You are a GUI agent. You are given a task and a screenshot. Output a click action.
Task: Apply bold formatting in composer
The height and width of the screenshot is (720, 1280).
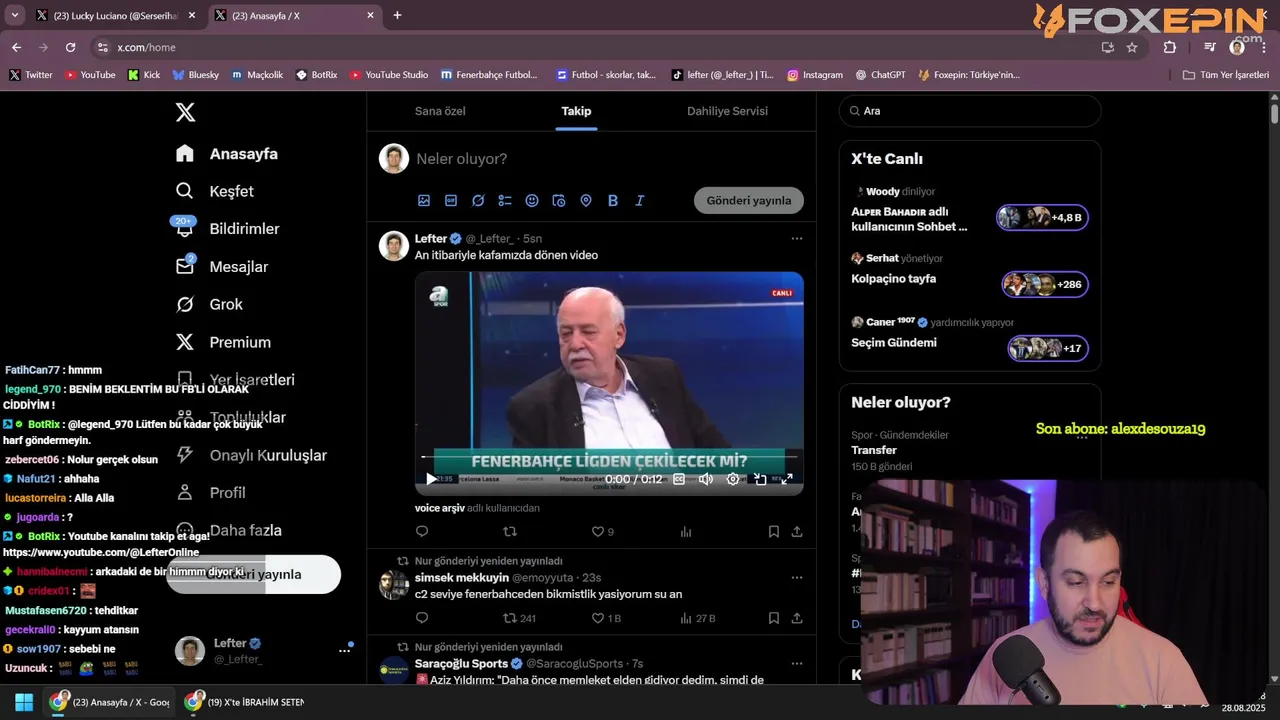tap(613, 200)
